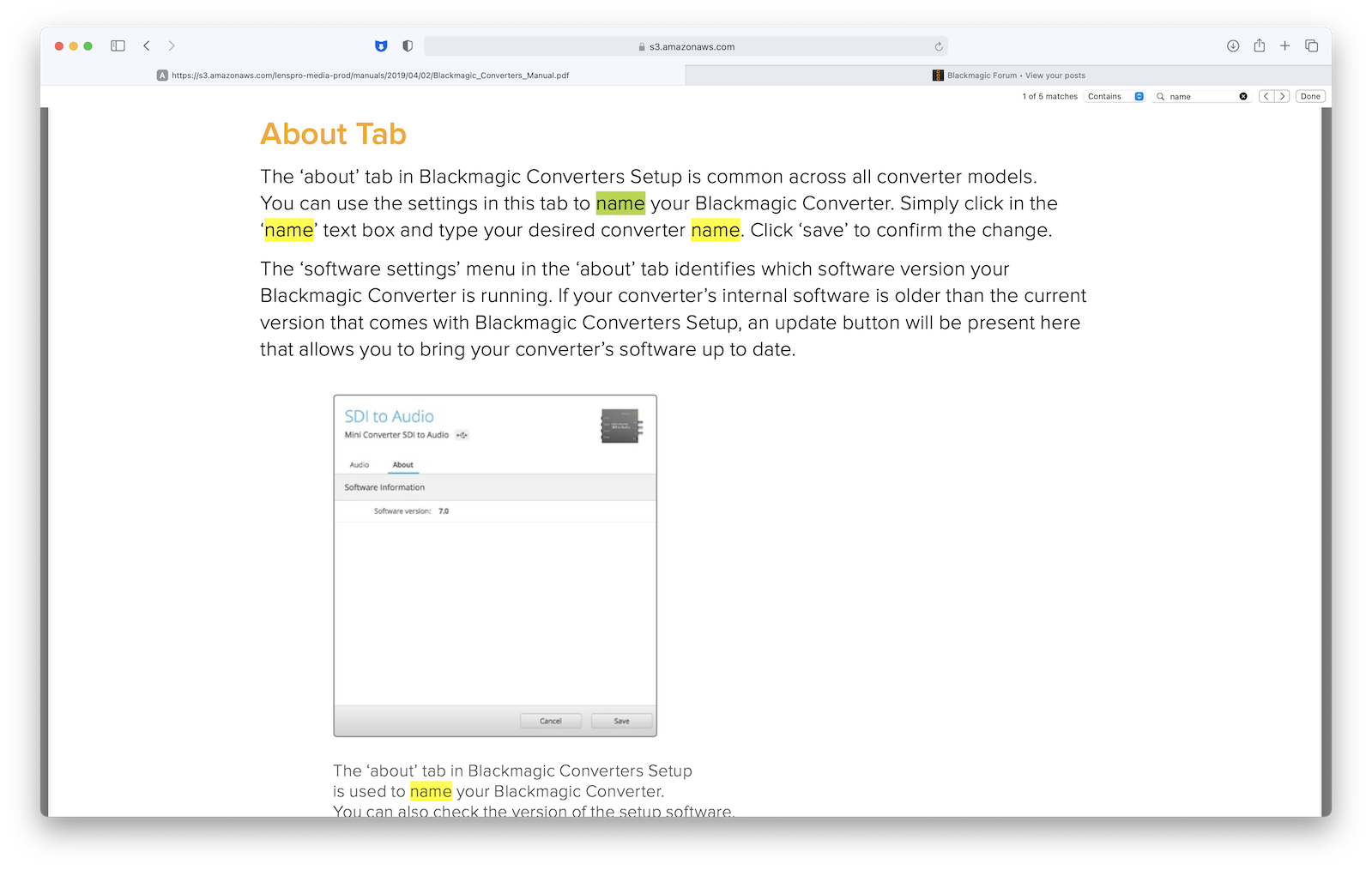
Task: Open the Share menu
Action: click(1259, 45)
